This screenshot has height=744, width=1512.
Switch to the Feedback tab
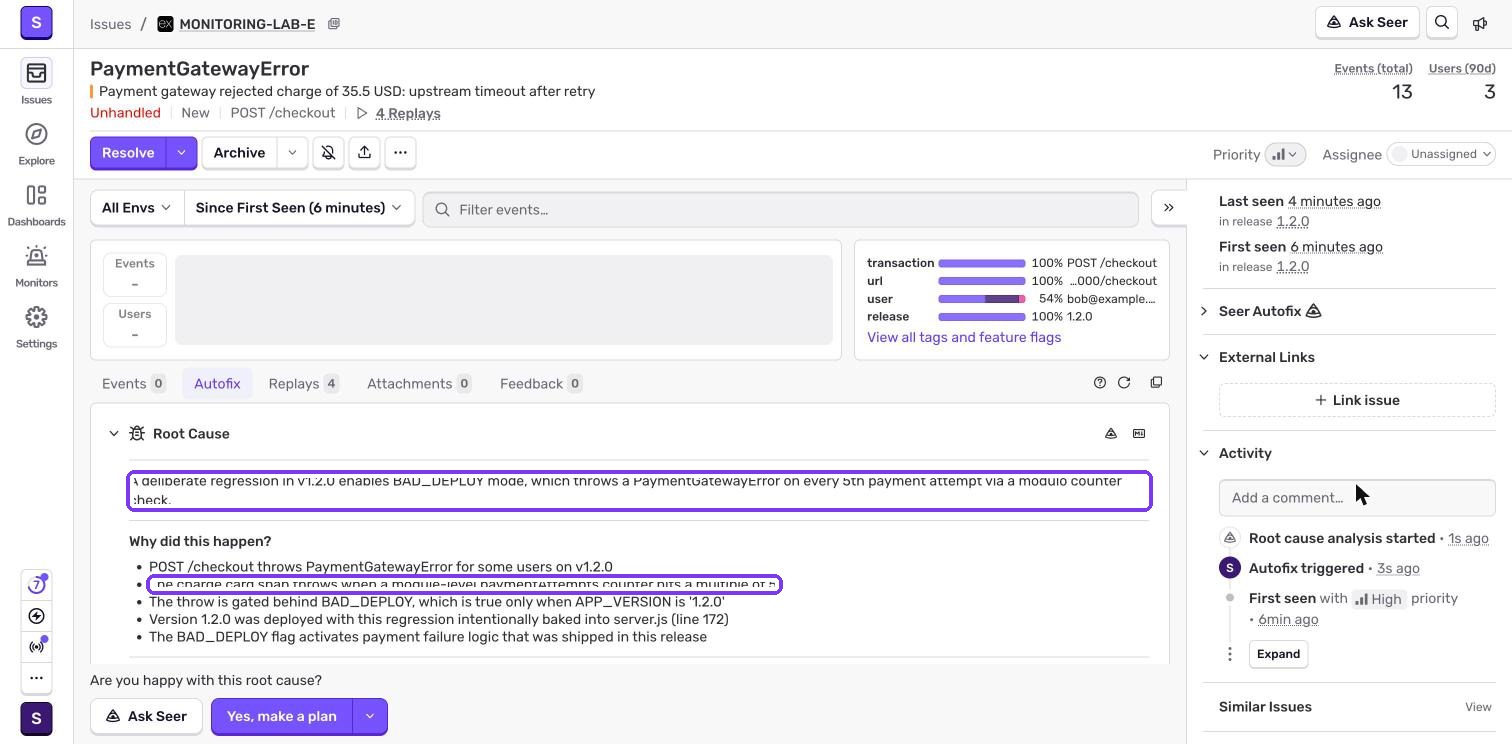click(x=541, y=384)
